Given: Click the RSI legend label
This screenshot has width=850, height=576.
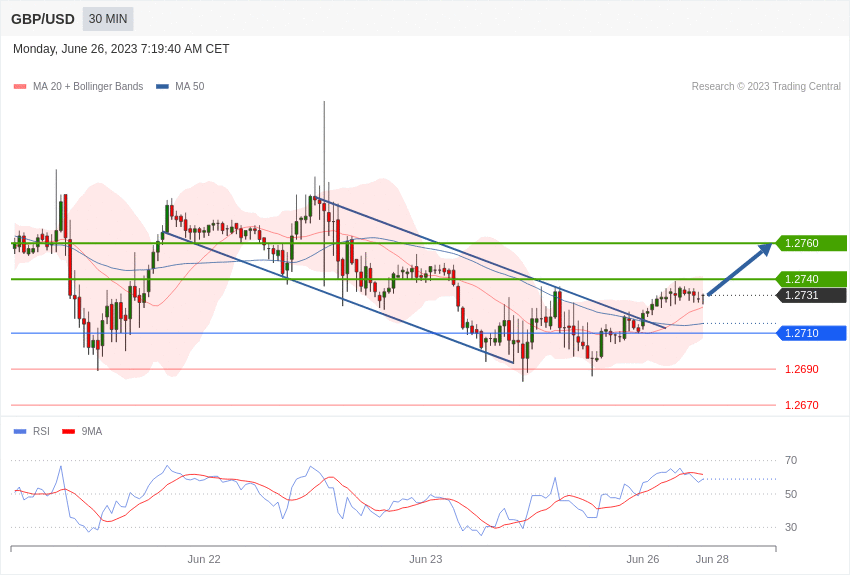Looking at the screenshot, I should (41, 431).
